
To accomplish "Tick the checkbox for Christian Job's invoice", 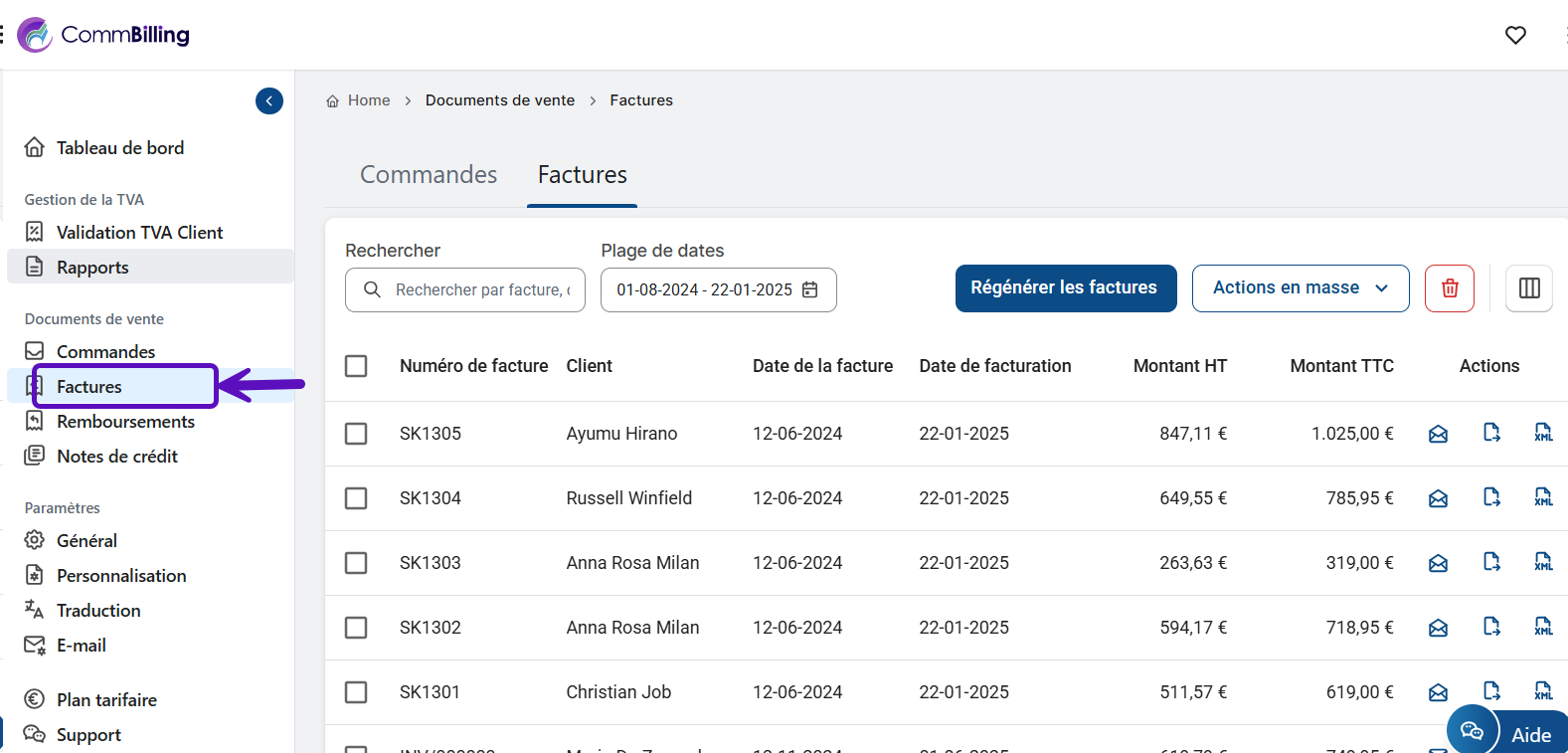I will click(356, 692).
